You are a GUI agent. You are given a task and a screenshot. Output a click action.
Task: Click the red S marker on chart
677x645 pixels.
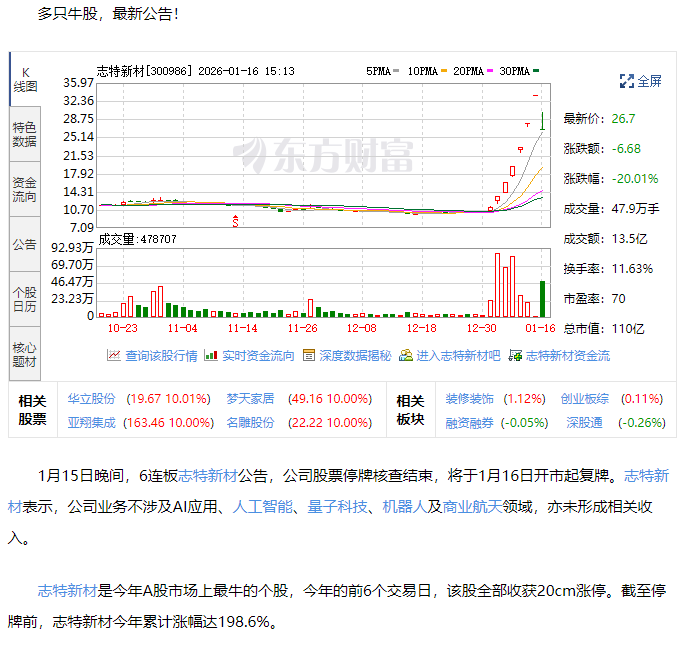pyautogui.click(x=235, y=221)
